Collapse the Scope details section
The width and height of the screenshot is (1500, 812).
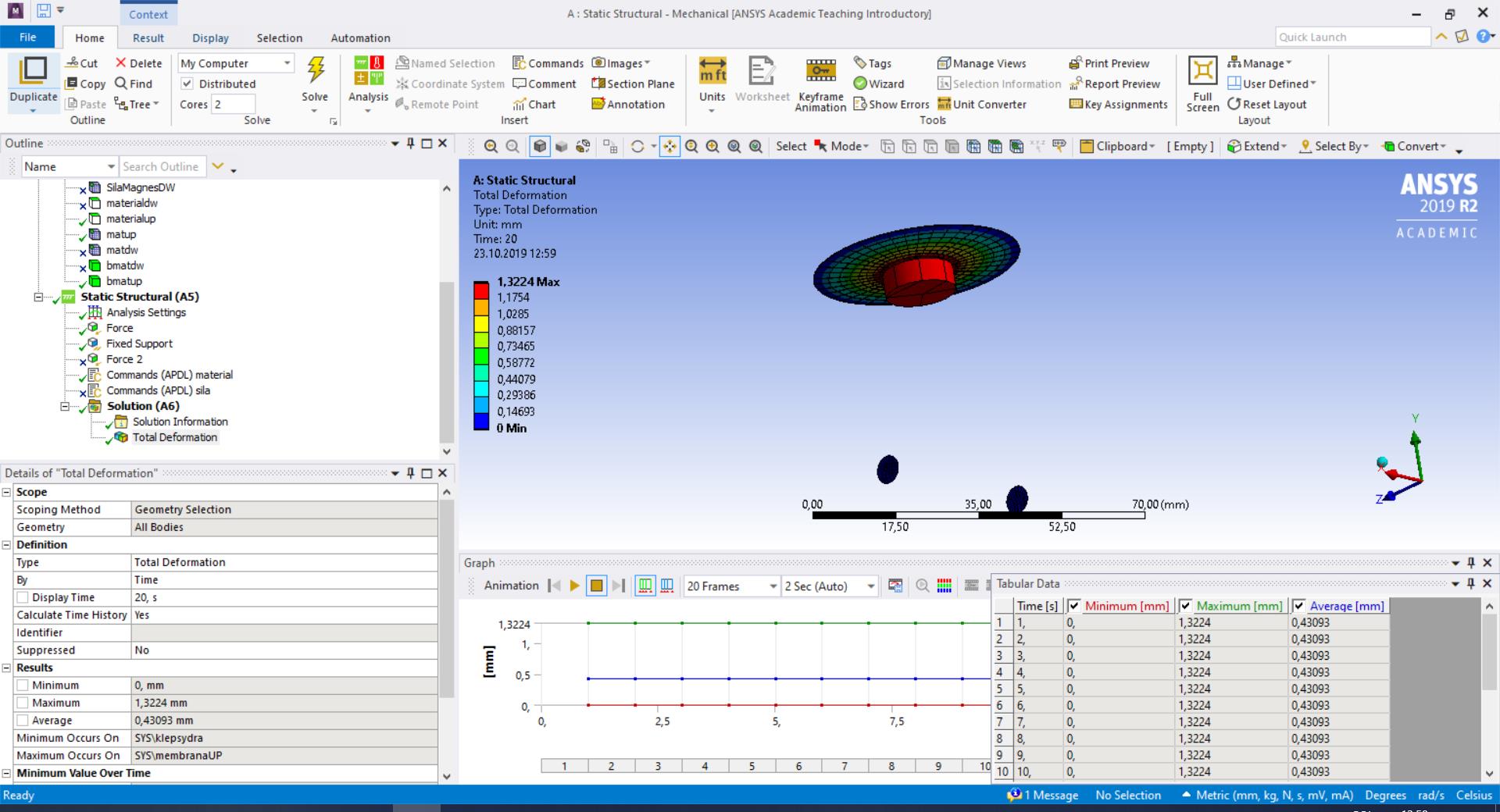pos(6,492)
